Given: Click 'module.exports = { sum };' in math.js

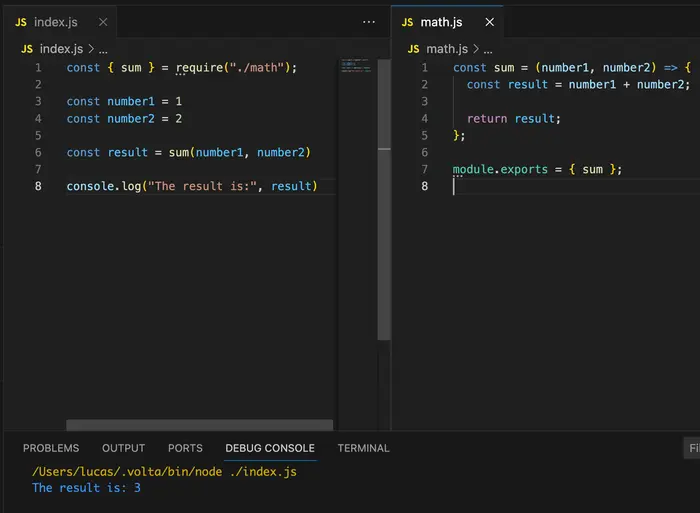Looking at the screenshot, I should click(x=537, y=170).
